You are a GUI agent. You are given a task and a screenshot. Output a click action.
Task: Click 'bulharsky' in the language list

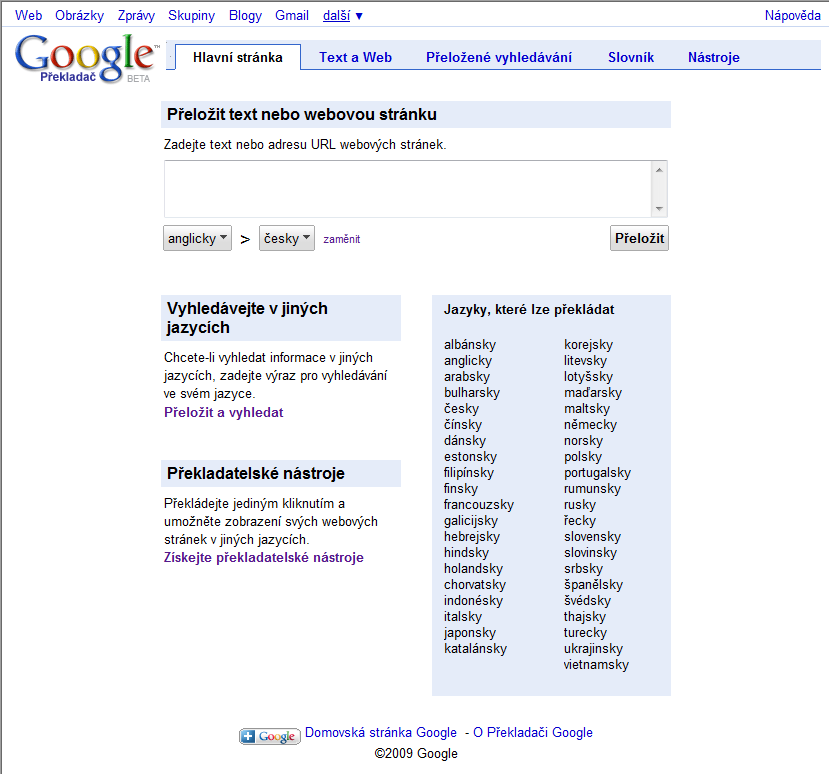pos(472,392)
